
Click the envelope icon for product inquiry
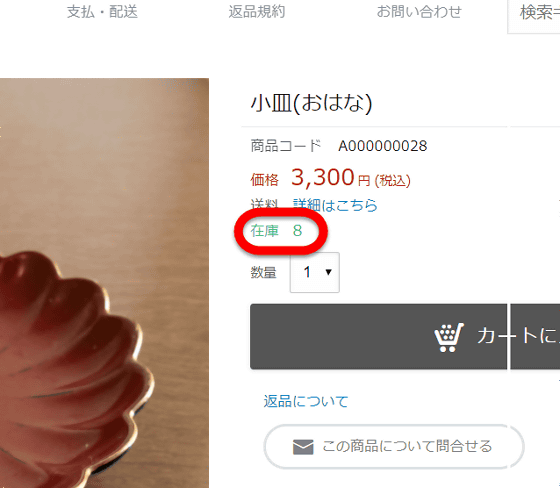[303, 447]
